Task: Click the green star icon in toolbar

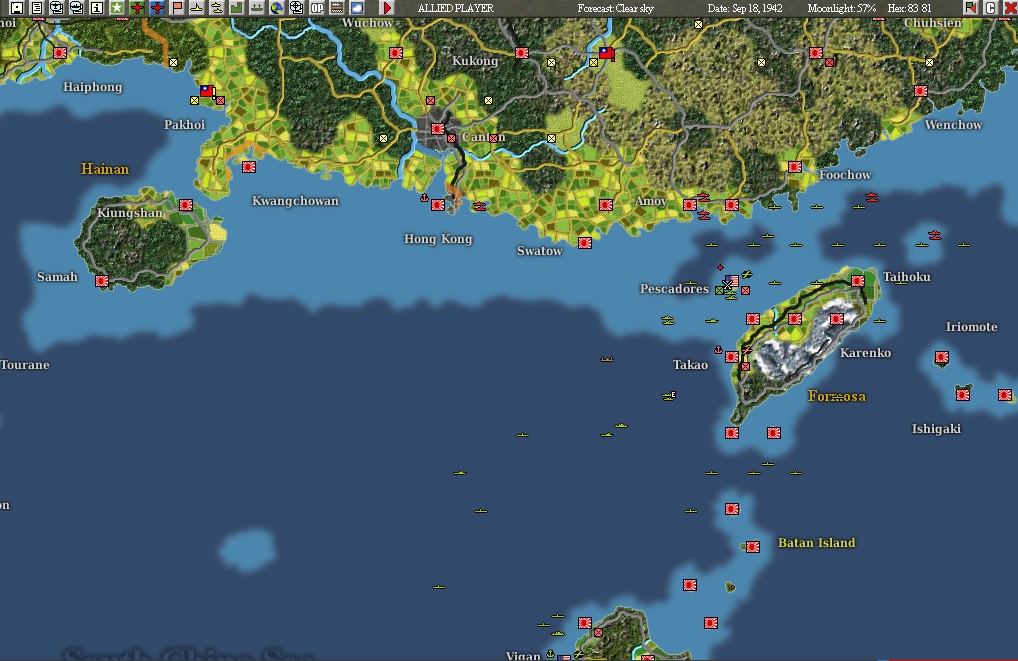Action: [117, 8]
